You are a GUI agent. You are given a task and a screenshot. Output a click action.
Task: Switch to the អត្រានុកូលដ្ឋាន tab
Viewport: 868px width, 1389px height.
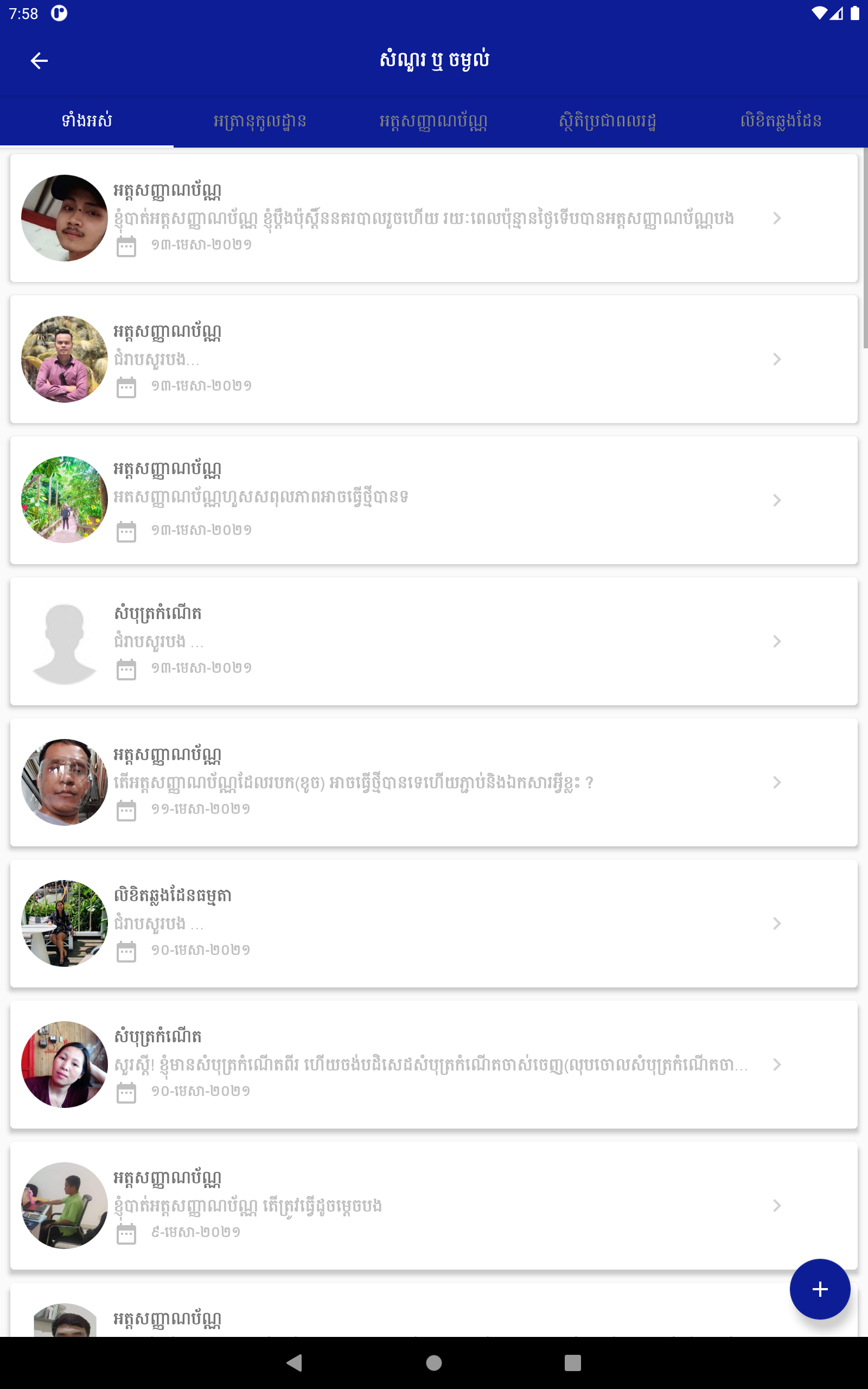[260, 121]
